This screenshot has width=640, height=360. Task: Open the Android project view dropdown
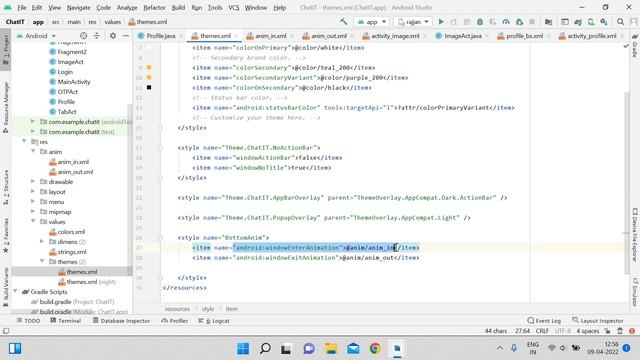[x=36, y=36]
